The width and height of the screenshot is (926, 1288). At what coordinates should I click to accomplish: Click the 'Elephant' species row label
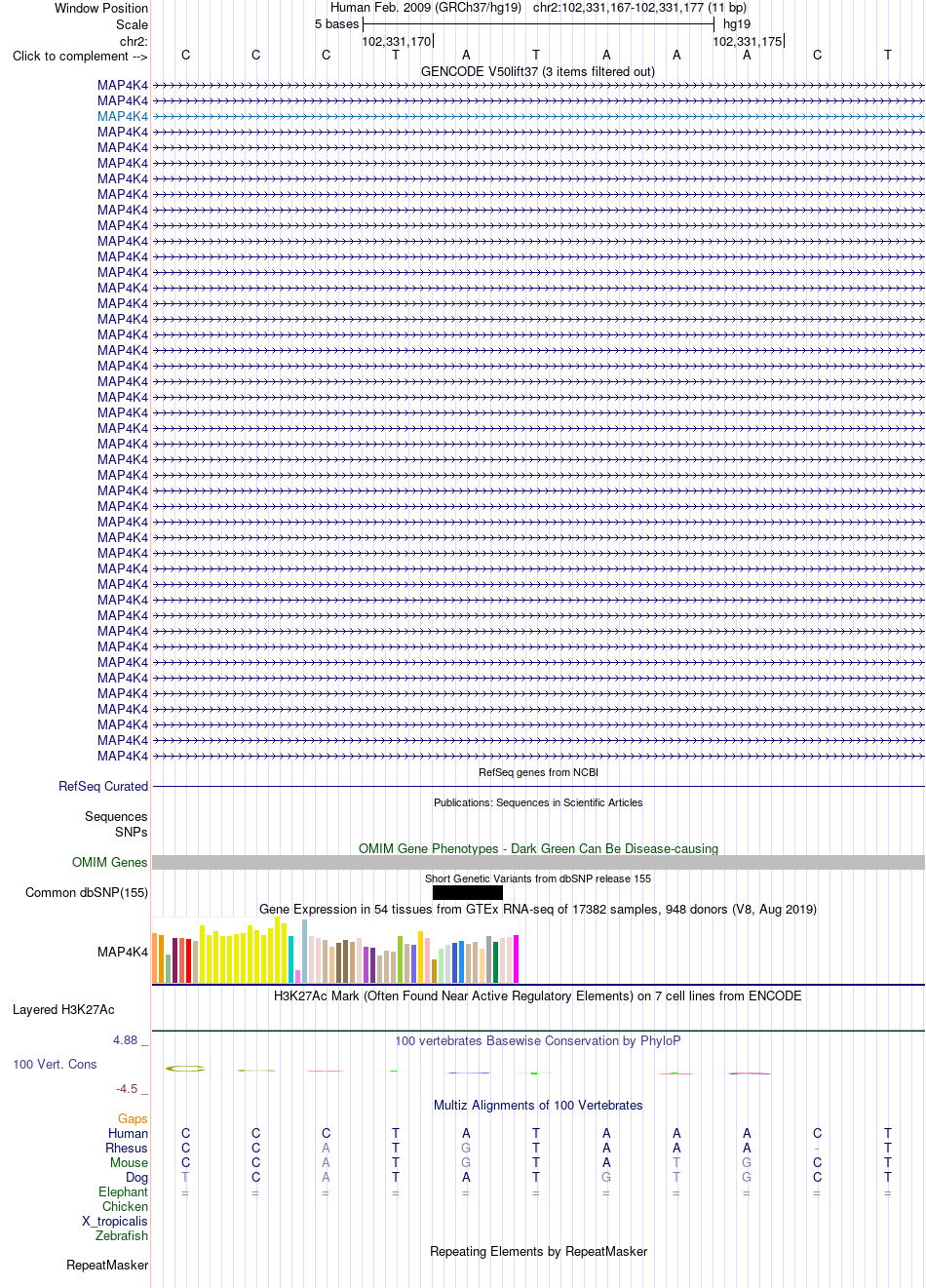pos(123,1191)
